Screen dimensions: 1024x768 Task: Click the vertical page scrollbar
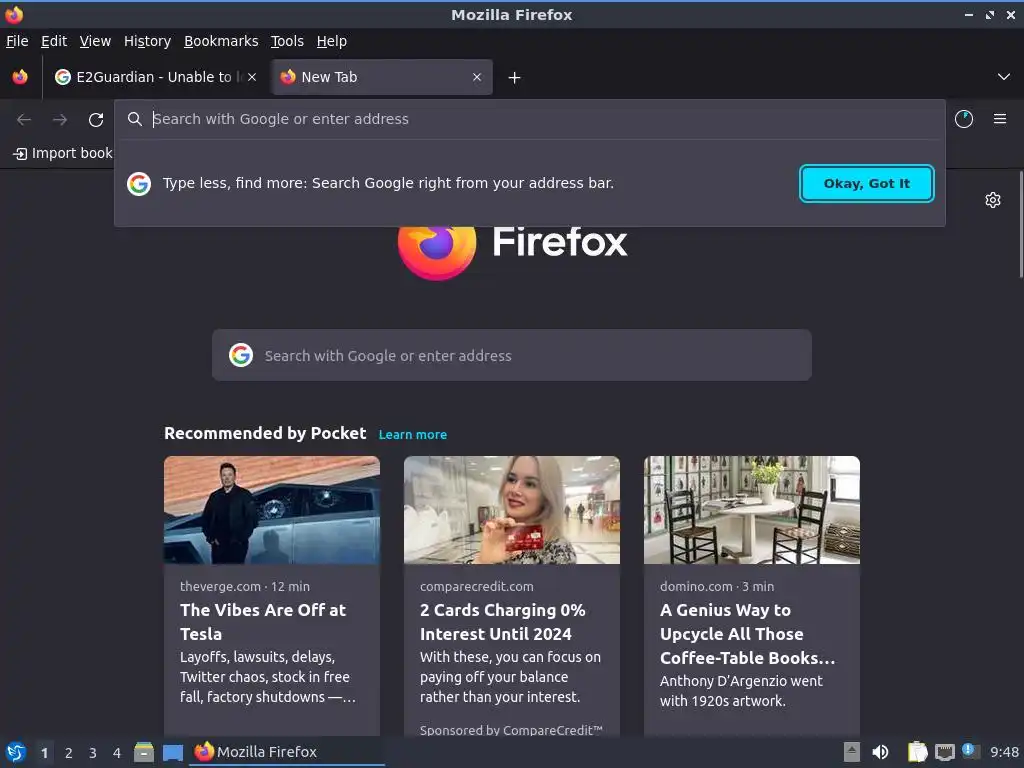(1020, 225)
